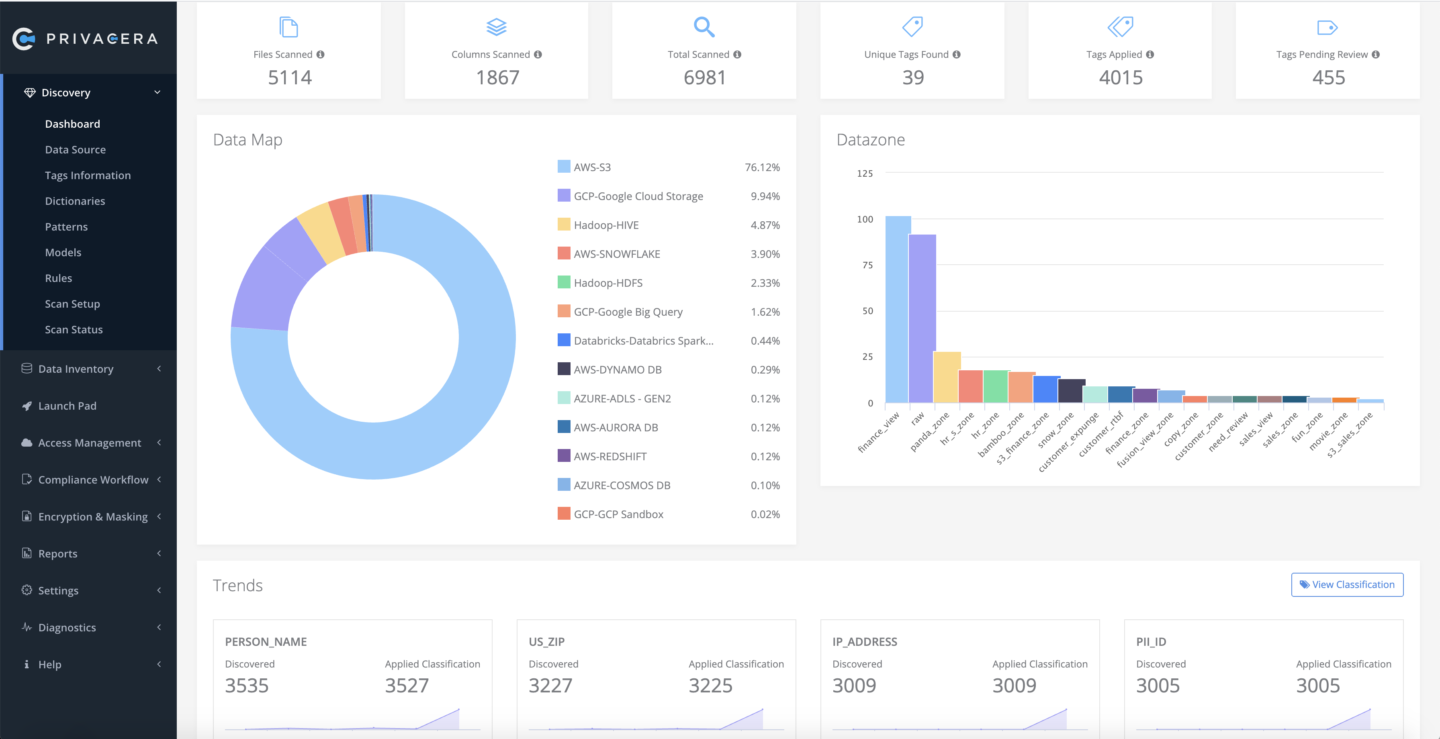Expand the Access Management section
The image size is (1440, 739).
(x=157, y=442)
